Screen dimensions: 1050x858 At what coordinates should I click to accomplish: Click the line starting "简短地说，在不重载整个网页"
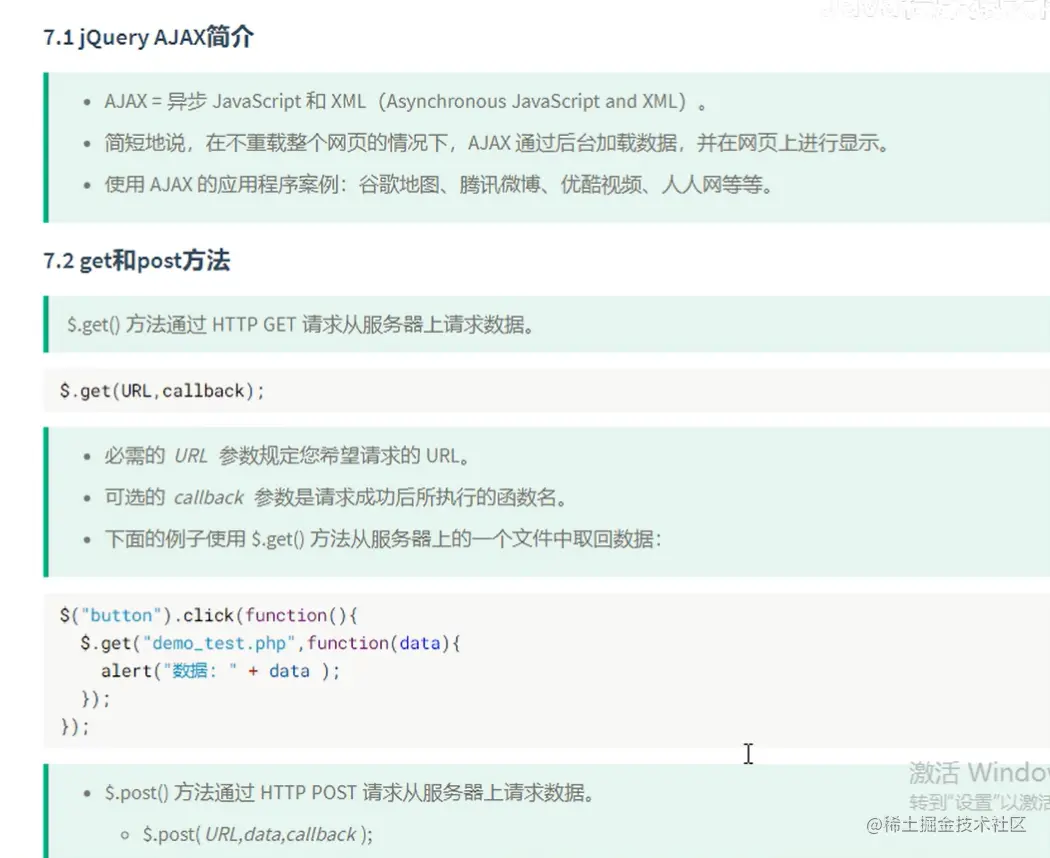tap(496, 143)
